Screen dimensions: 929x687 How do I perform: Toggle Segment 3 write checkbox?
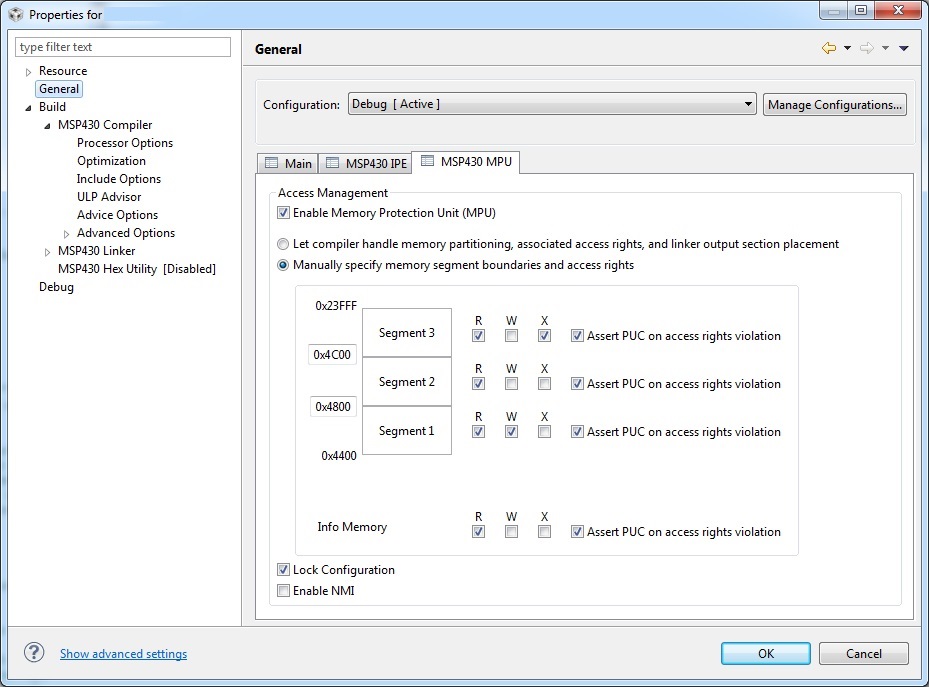(x=511, y=336)
